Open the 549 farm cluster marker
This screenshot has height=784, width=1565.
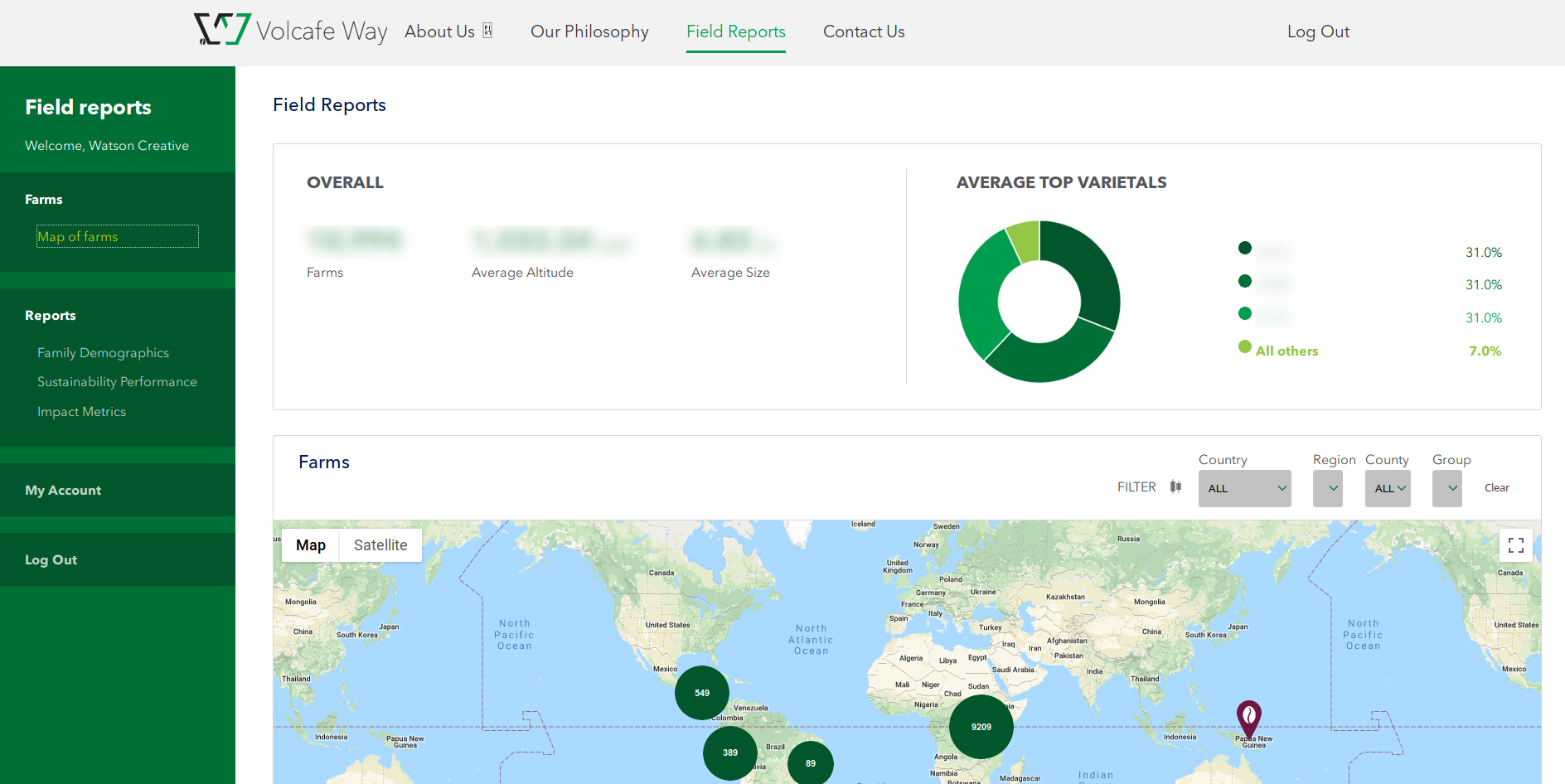pos(701,693)
